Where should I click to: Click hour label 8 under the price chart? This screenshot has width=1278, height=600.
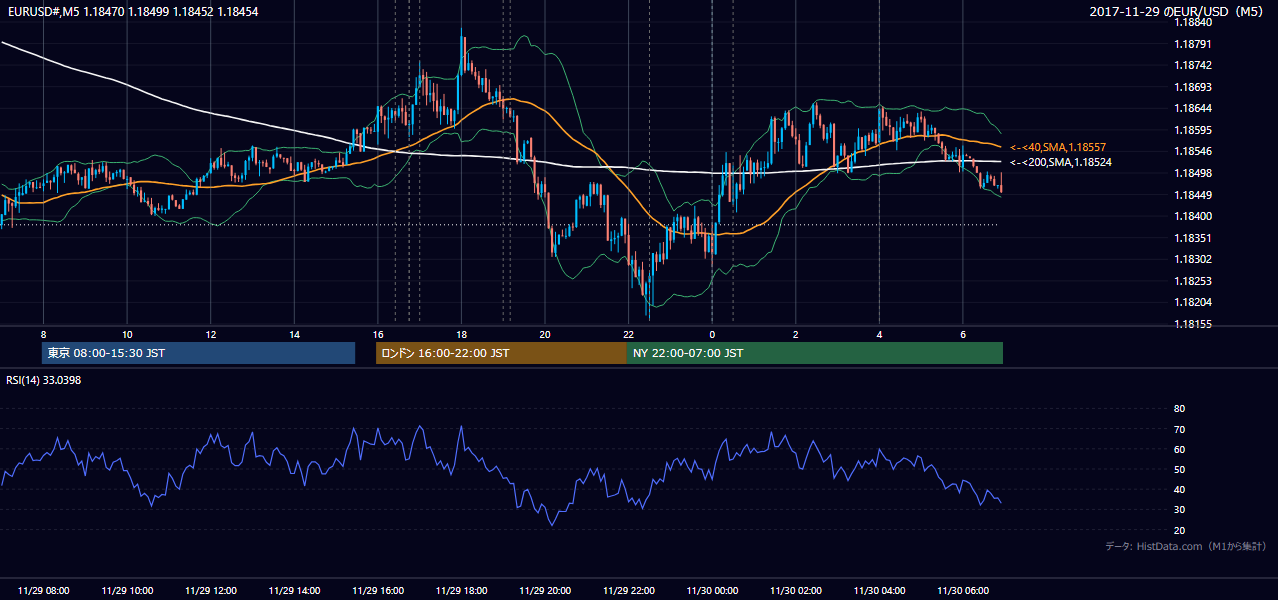pos(43,334)
